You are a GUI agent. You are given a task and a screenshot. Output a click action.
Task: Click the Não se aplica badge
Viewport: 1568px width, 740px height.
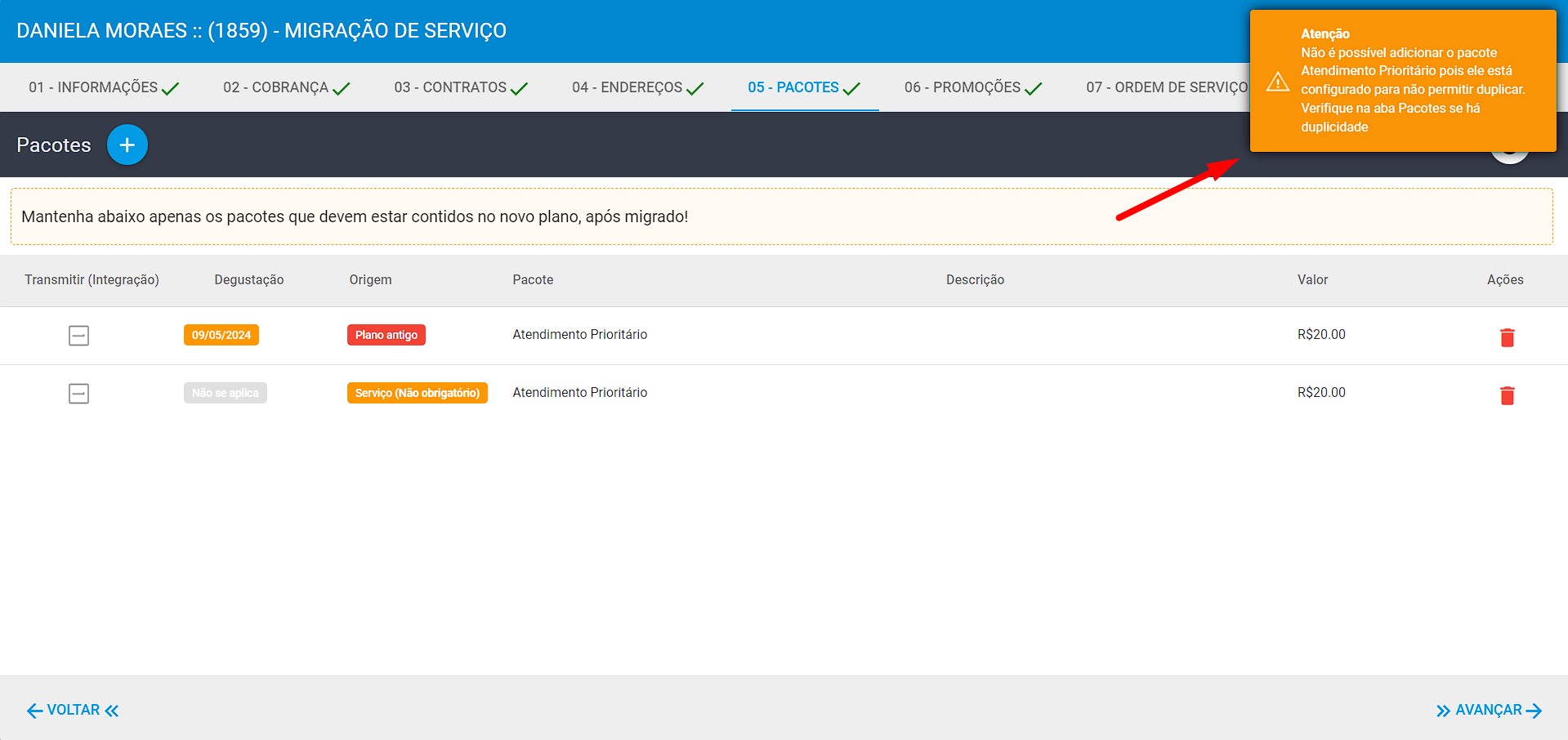226,393
